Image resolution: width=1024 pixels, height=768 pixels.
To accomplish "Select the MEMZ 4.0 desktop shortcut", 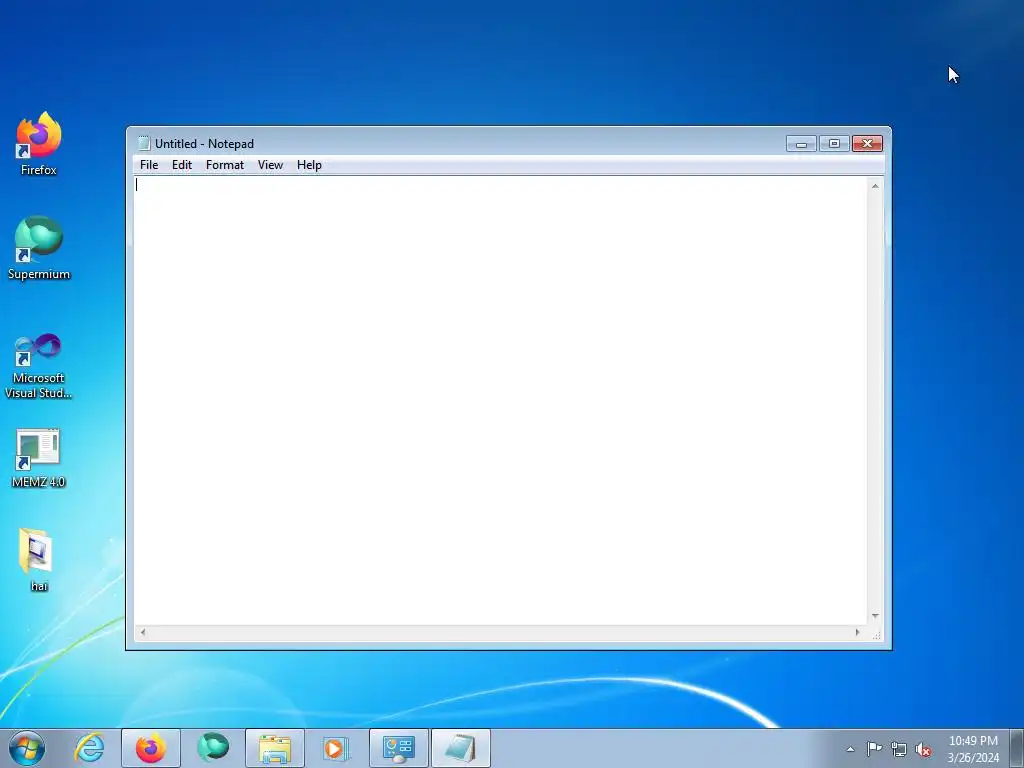I will tap(39, 458).
